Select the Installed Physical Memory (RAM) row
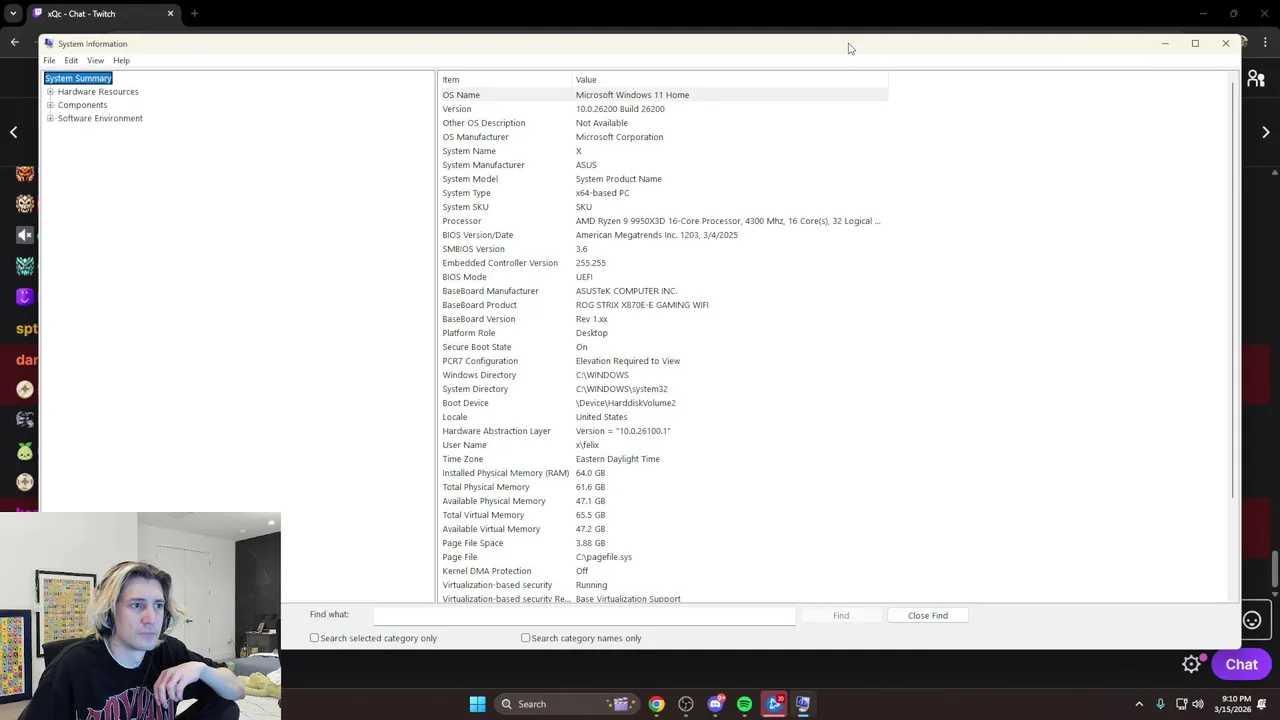The width and height of the screenshot is (1280, 720). click(664, 473)
